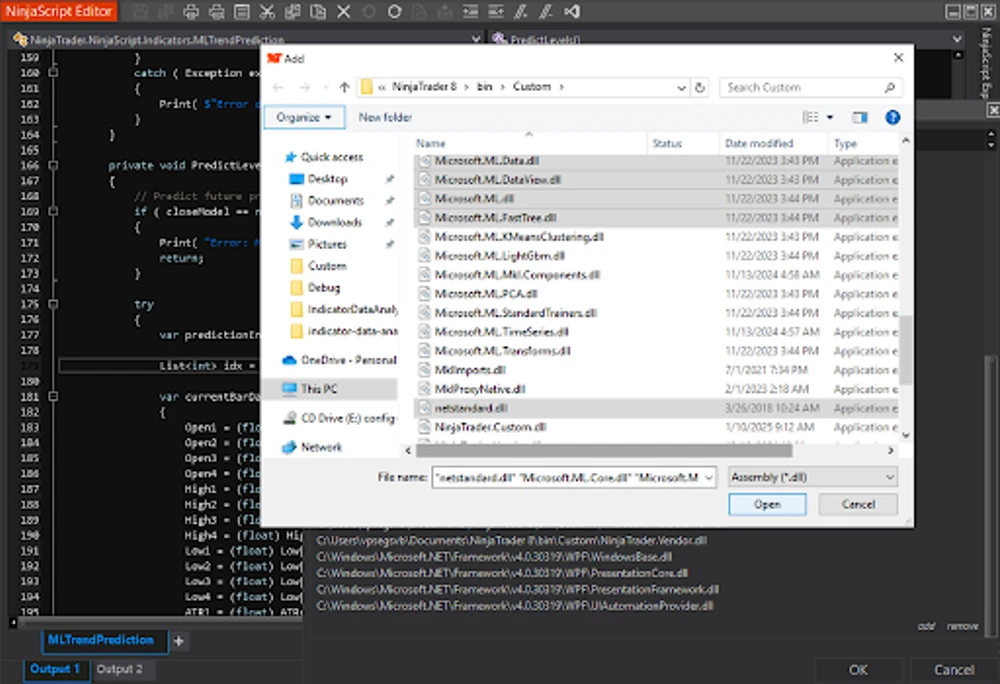Collapse the currentBarData block at line 181
1000x684 pixels.
(x=54, y=397)
